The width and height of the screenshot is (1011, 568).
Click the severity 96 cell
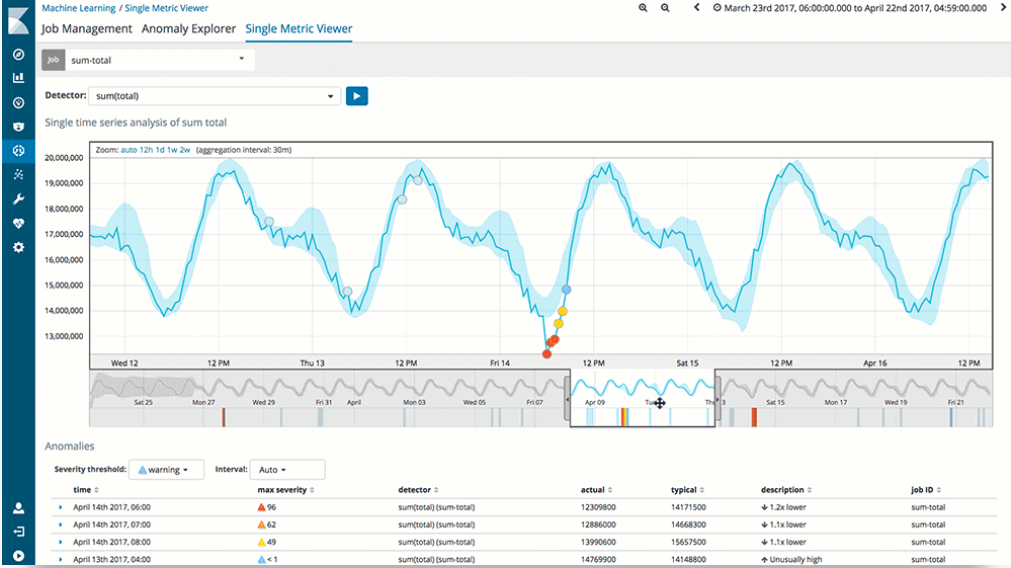267,507
